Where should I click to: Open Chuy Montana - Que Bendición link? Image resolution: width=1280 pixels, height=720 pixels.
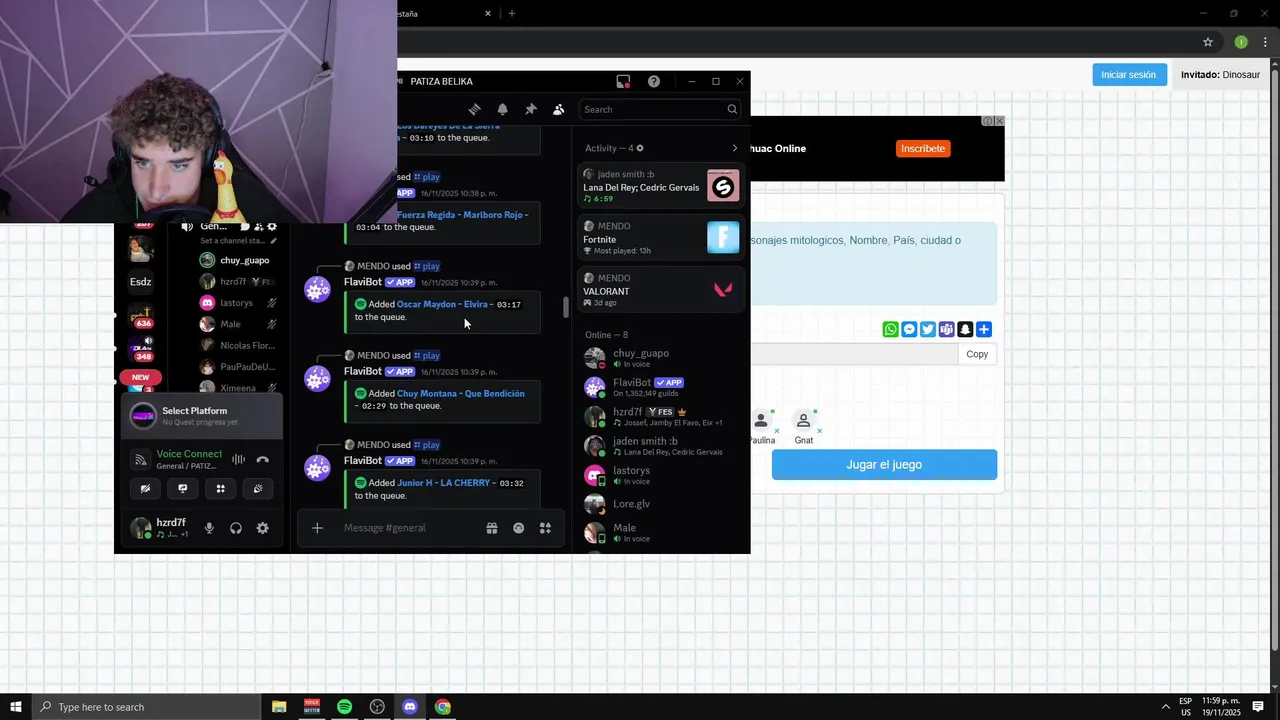pyautogui.click(x=460, y=393)
